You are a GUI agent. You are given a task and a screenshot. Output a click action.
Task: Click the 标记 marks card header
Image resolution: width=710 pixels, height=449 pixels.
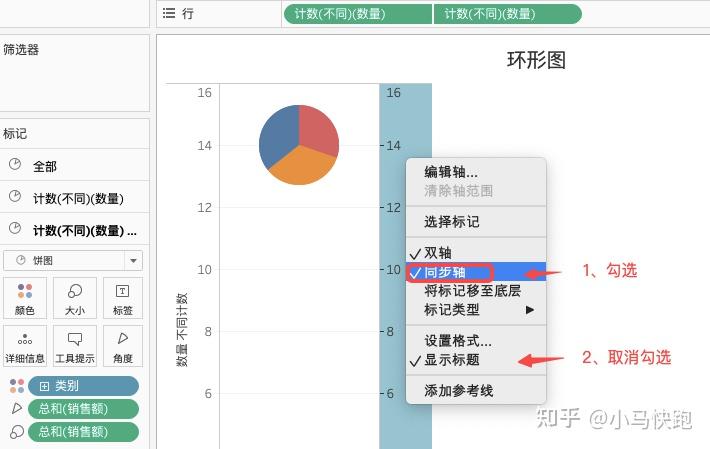pos(15,134)
